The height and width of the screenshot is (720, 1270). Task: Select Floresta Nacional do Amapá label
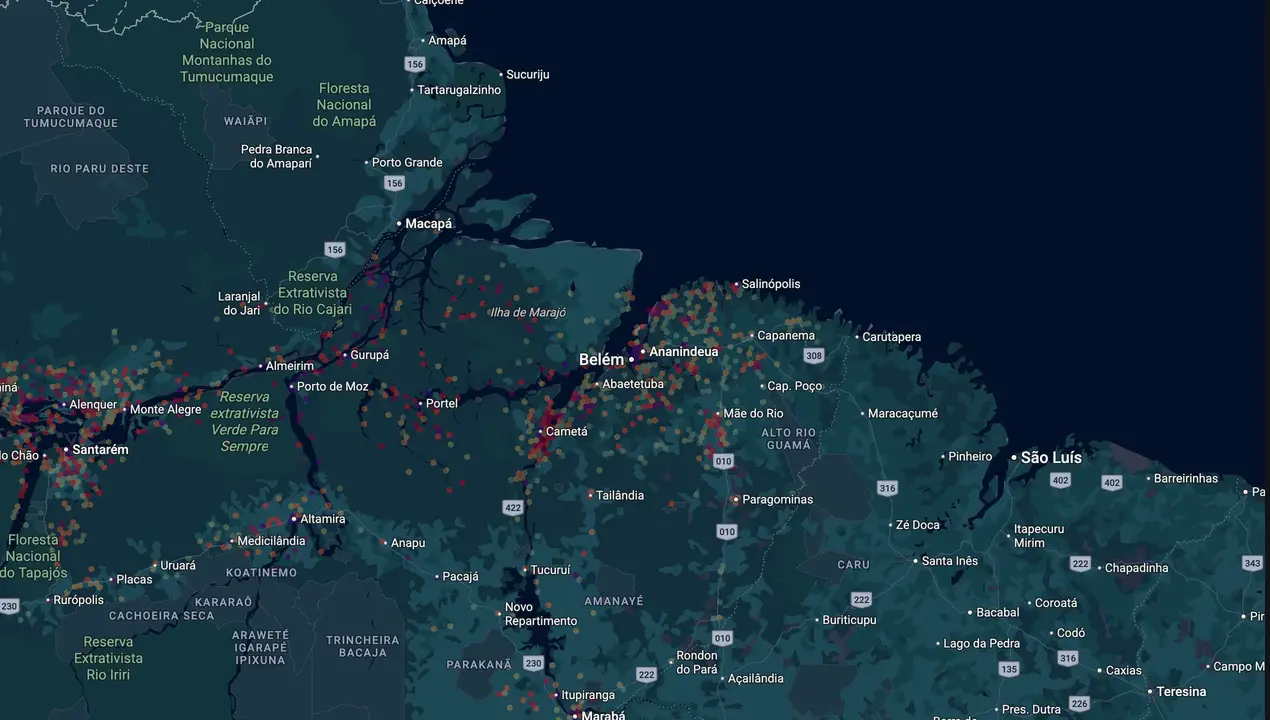[344, 105]
